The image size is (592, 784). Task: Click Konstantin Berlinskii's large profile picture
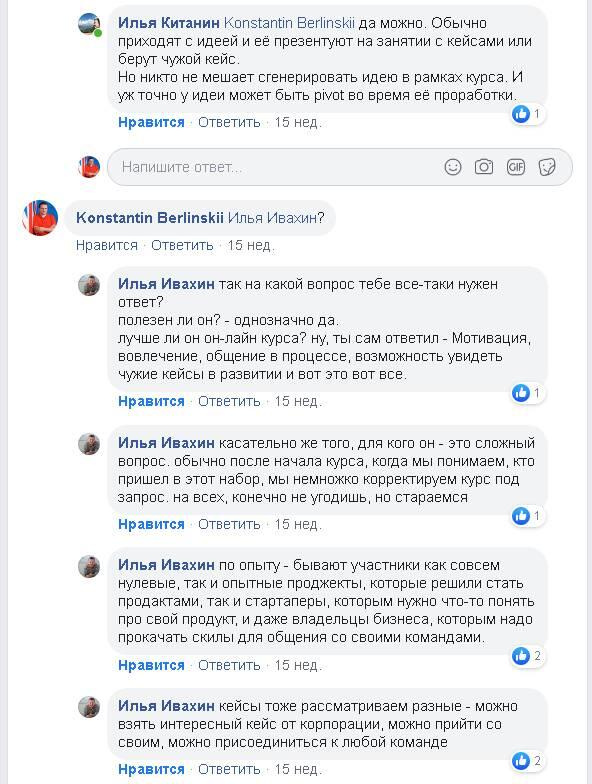(40, 218)
